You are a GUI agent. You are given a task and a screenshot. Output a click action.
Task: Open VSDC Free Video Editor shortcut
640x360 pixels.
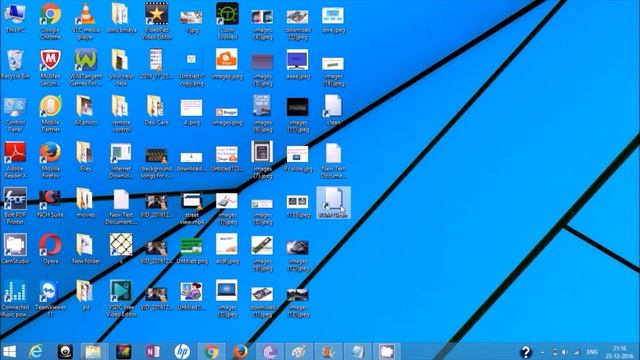(x=121, y=299)
